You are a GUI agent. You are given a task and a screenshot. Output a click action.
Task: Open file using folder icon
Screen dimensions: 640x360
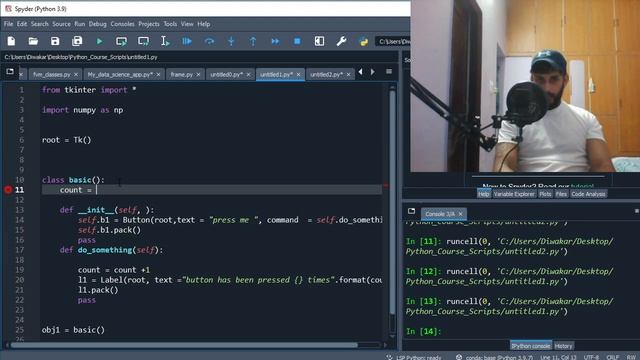33,41
